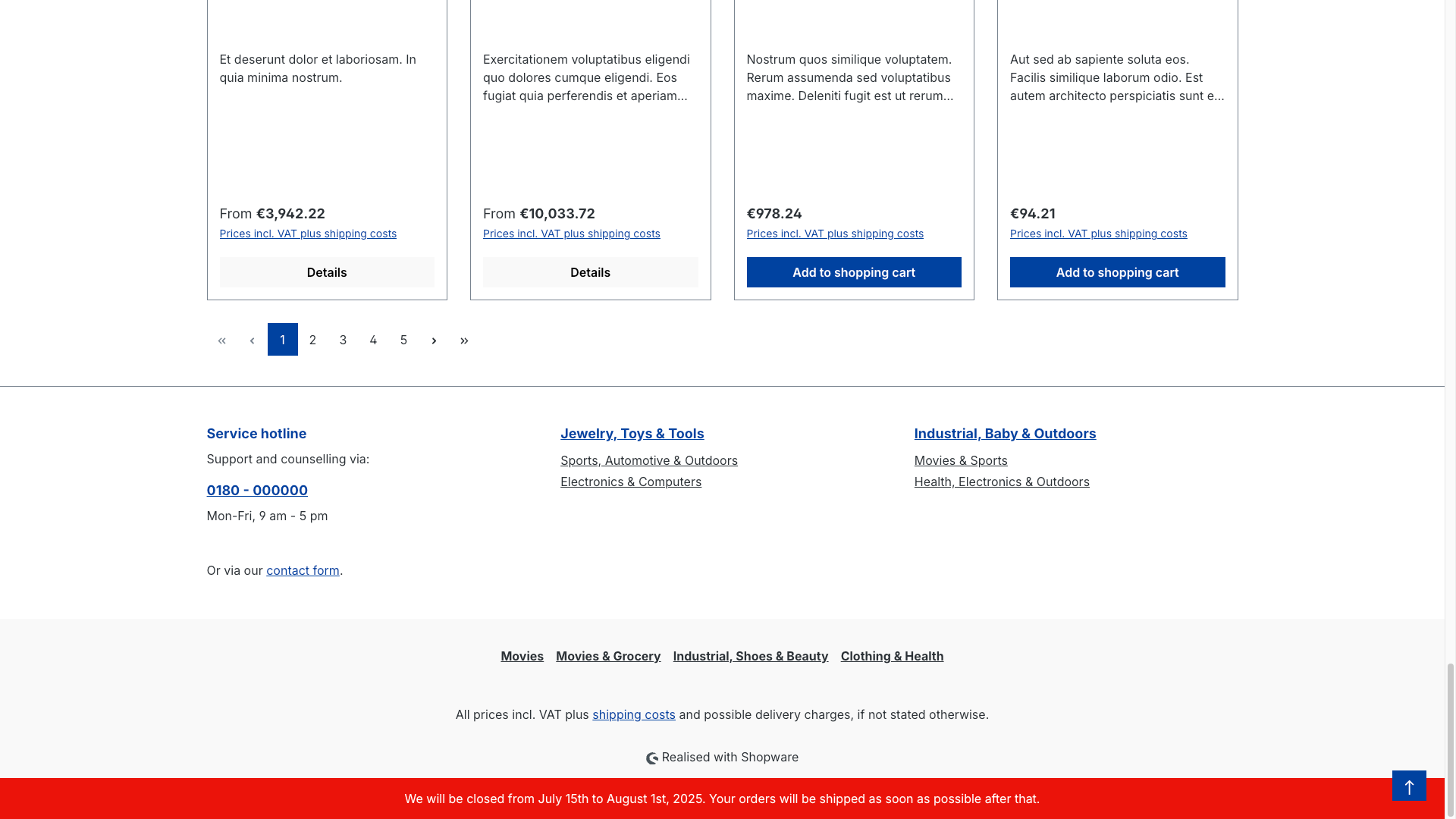
Task: Open Sports, Automotive & Outdoors category
Action: (648, 460)
